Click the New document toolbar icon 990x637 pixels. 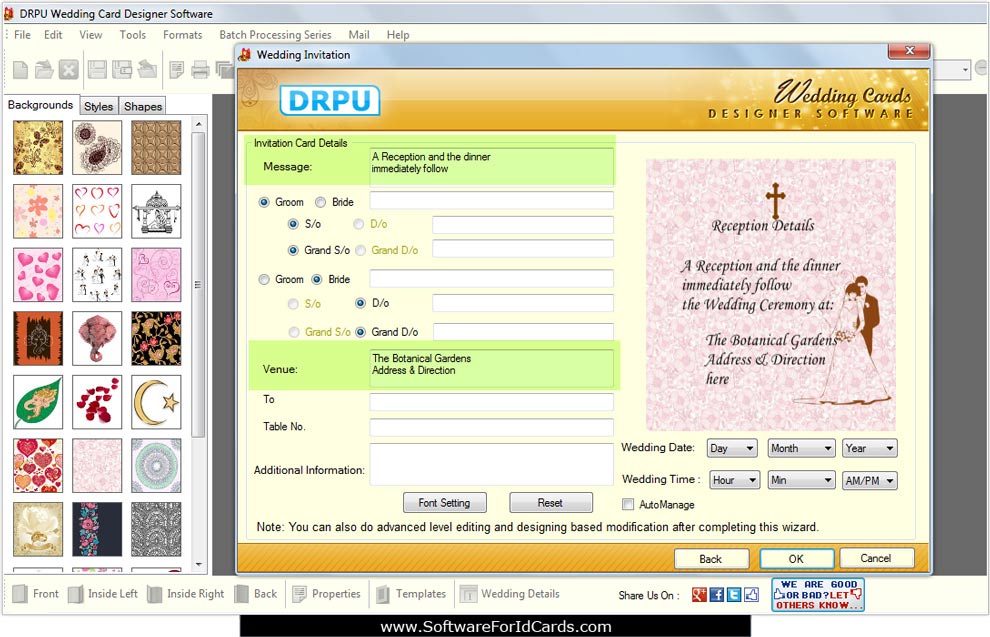click(20, 69)
